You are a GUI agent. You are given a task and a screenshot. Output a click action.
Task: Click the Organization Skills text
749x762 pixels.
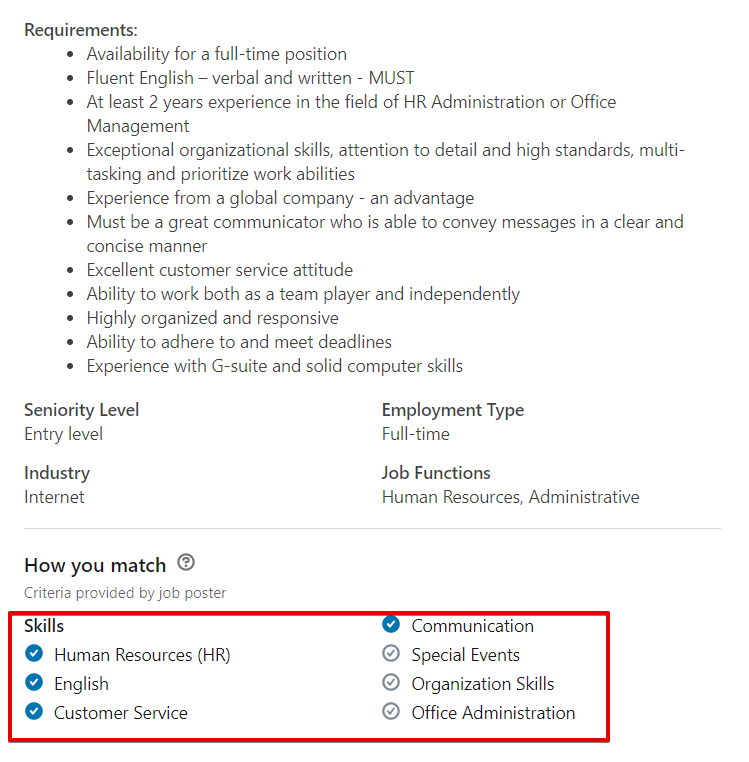point(483,684)
